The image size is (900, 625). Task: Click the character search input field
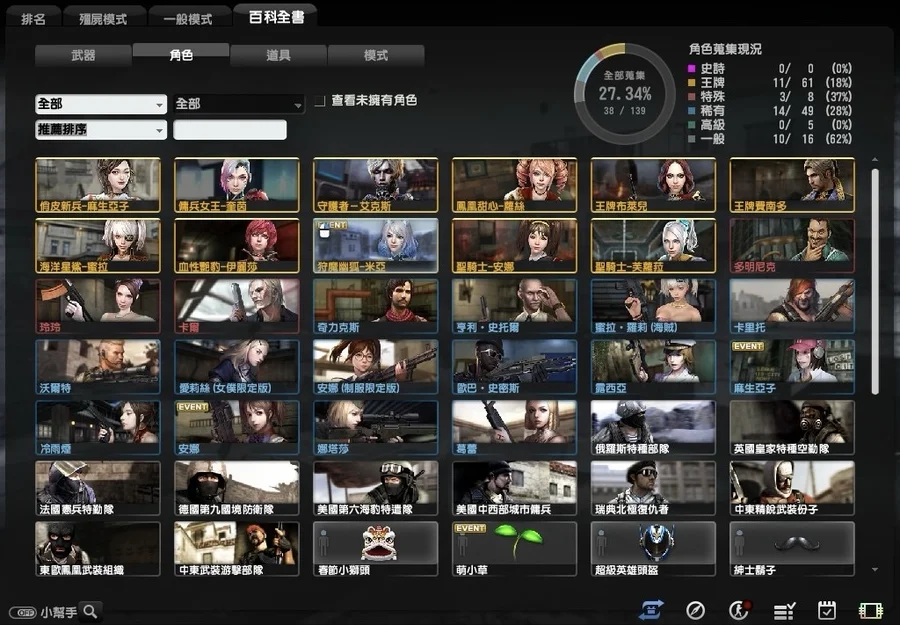pyautogui.click(x=230, y=130)
